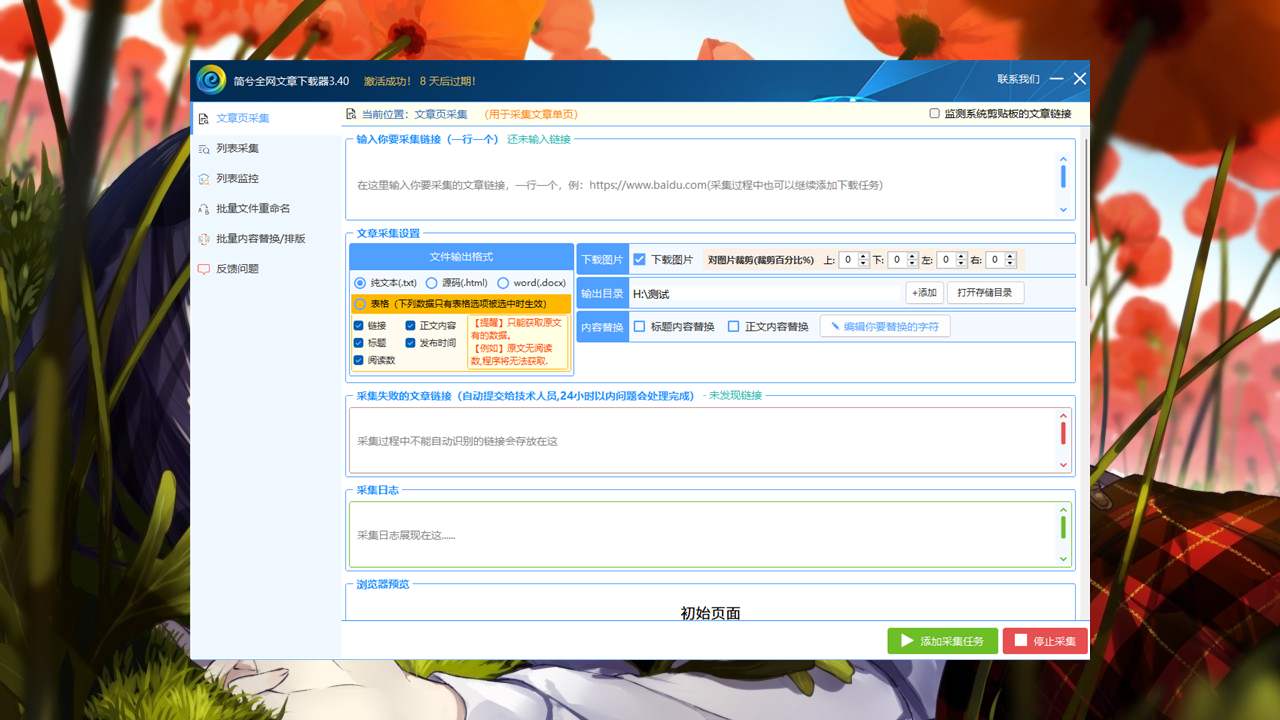Open 反馈问题 sidebar item

click(265, 268)
